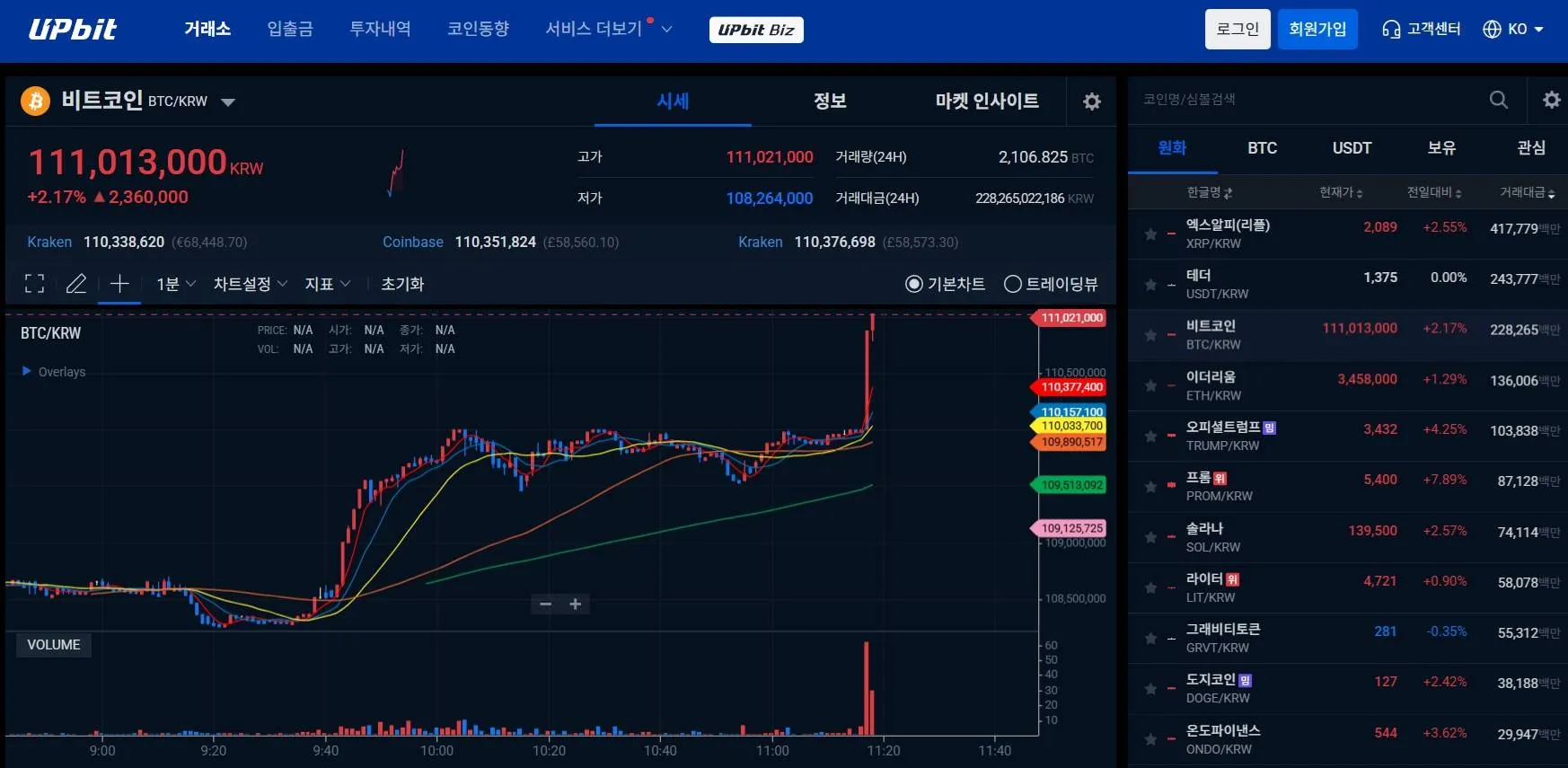Viewport: 1568px width, 768px height.
Task: Open the 지표 indicators dropdown
Action: click(x=328, y=284)
